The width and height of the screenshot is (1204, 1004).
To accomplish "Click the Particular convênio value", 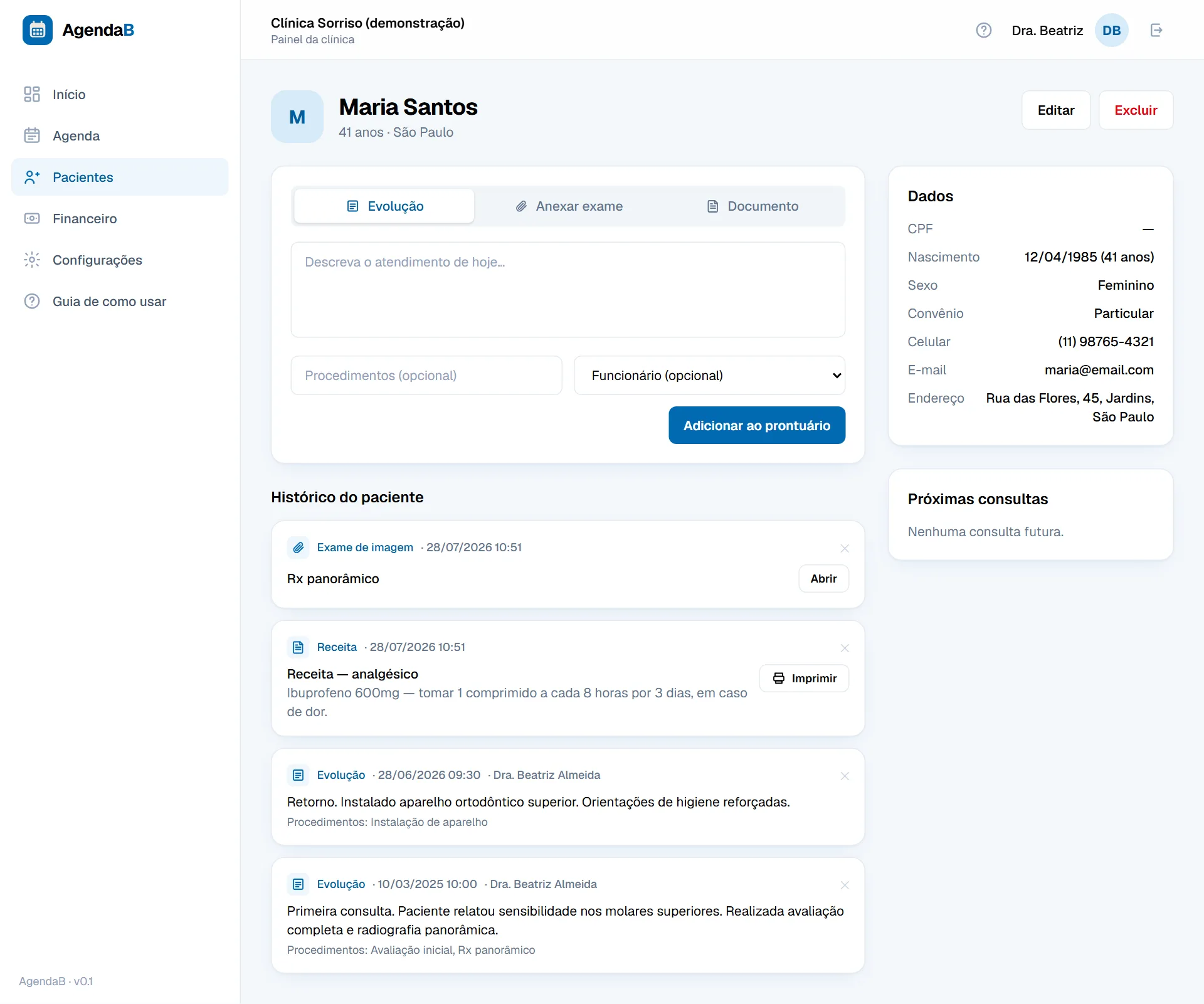I will (1124, 314).
